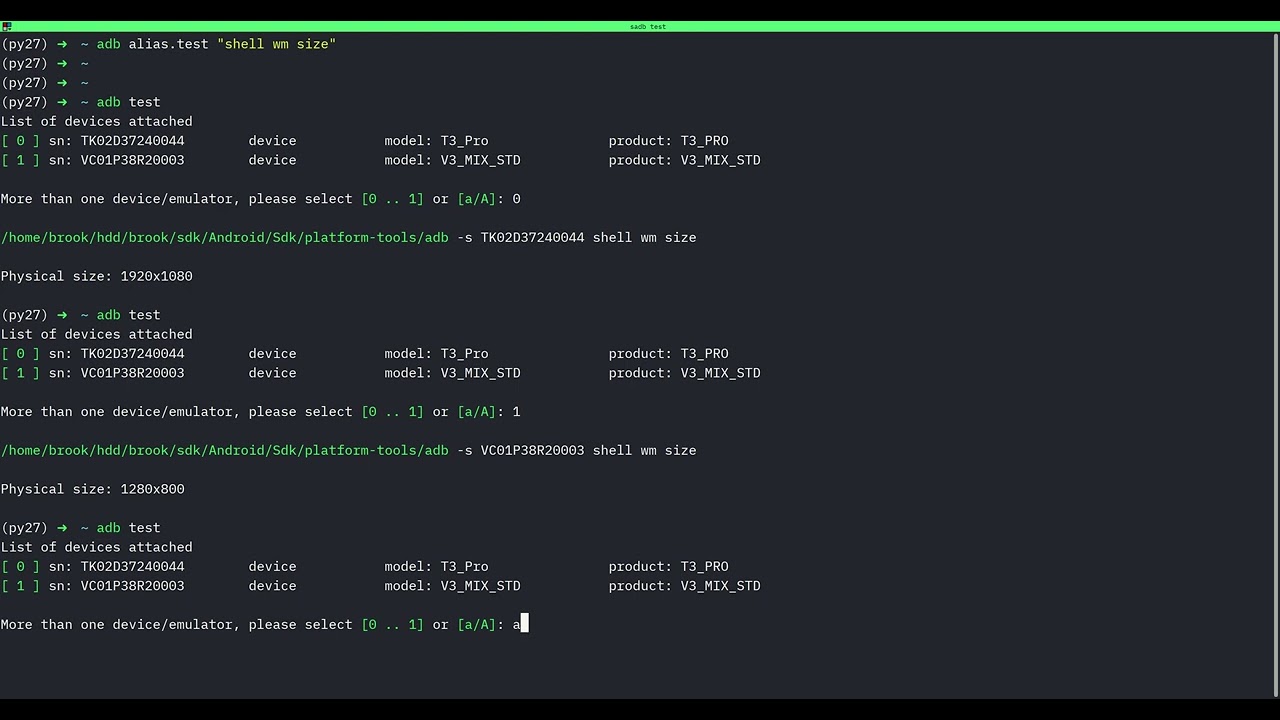Click "model: T3_Pro" in the last device list

(436, 567)
